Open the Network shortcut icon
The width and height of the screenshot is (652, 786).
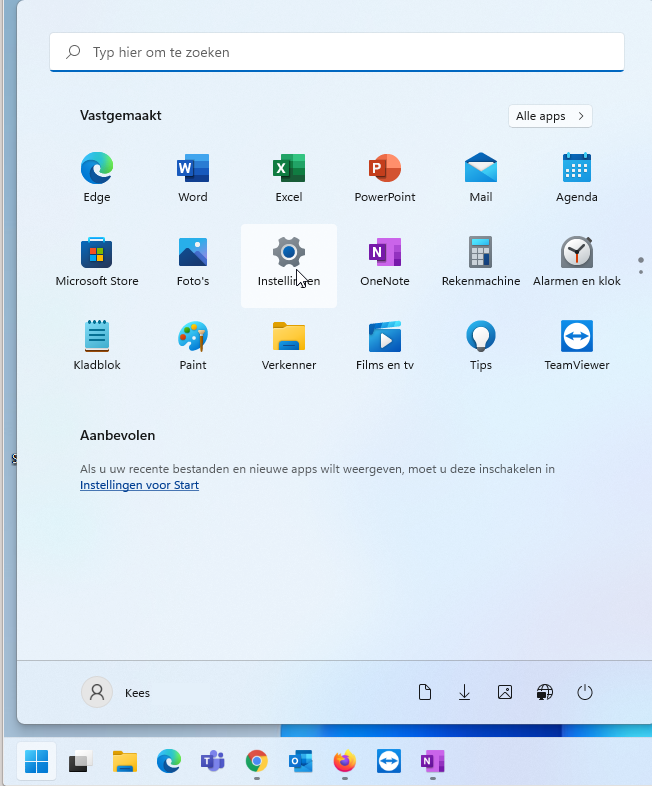(545, 692)
